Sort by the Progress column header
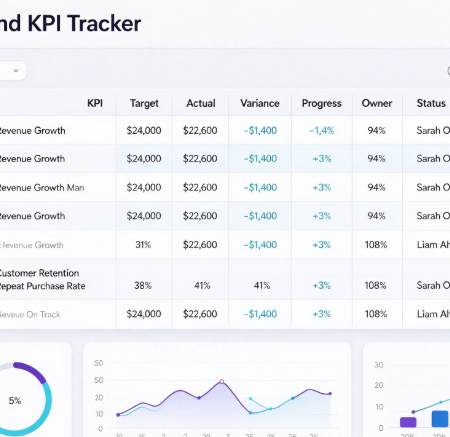The image size is (450, 437). 322,103
